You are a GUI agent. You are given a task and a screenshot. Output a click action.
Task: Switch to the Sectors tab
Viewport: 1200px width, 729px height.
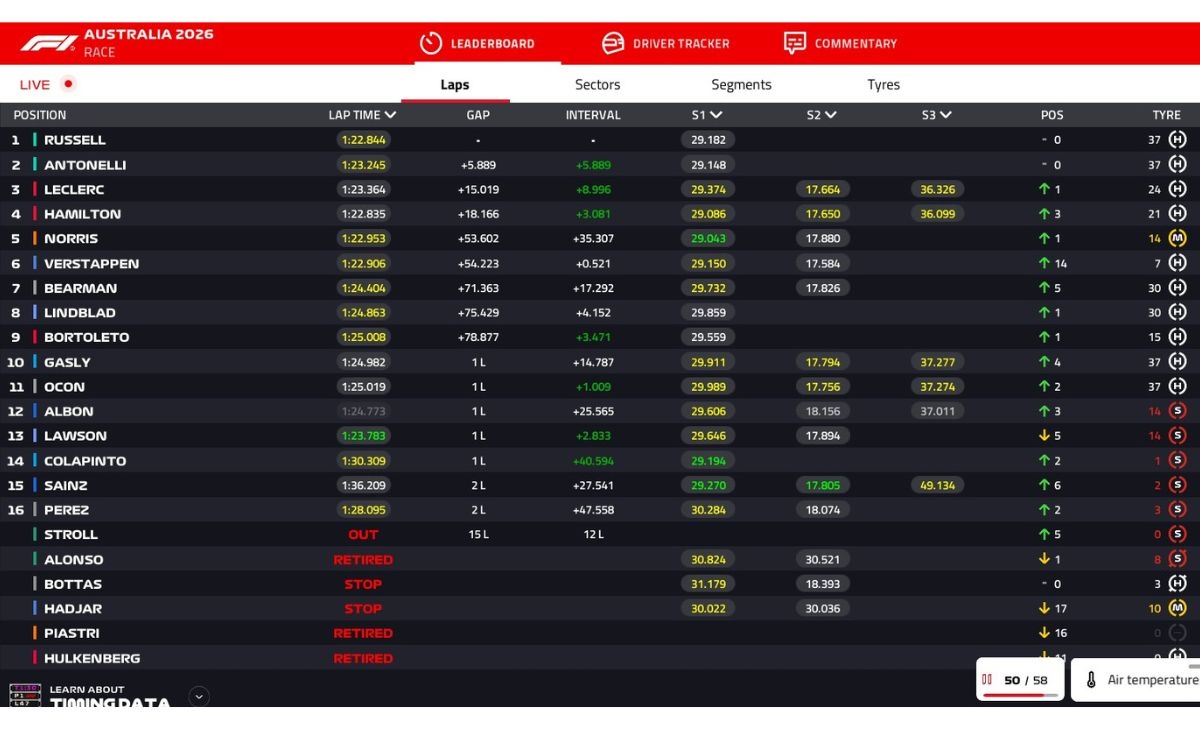click(x=597, y=85)
